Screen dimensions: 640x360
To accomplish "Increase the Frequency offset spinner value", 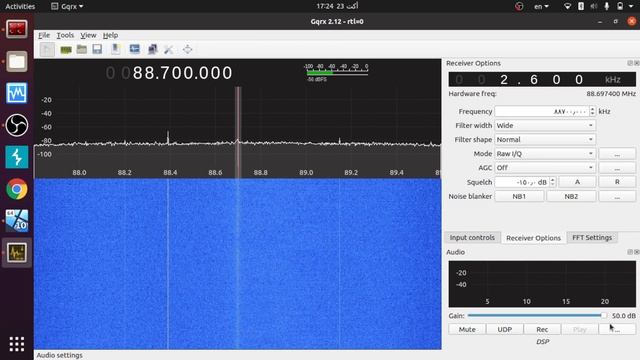I will (x=593, y=109).
